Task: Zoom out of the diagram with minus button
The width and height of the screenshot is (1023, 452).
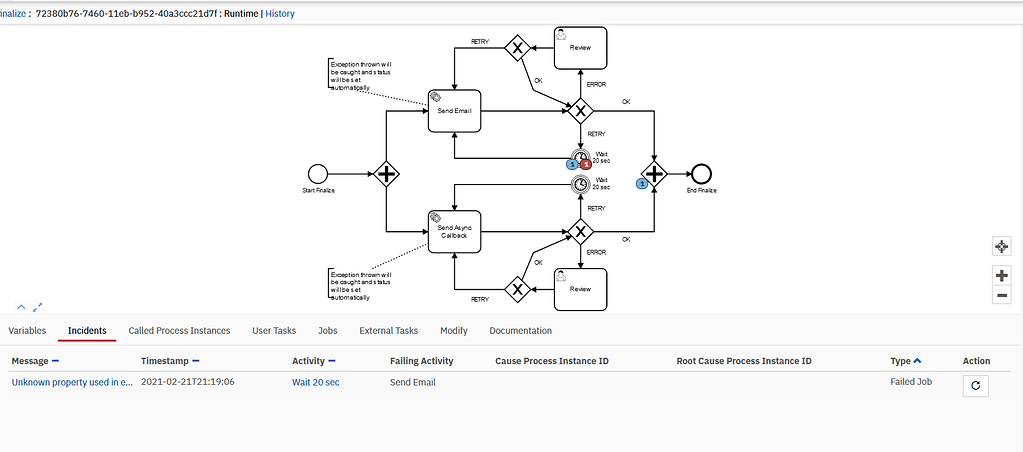Action: click(x=1001, y=295)
